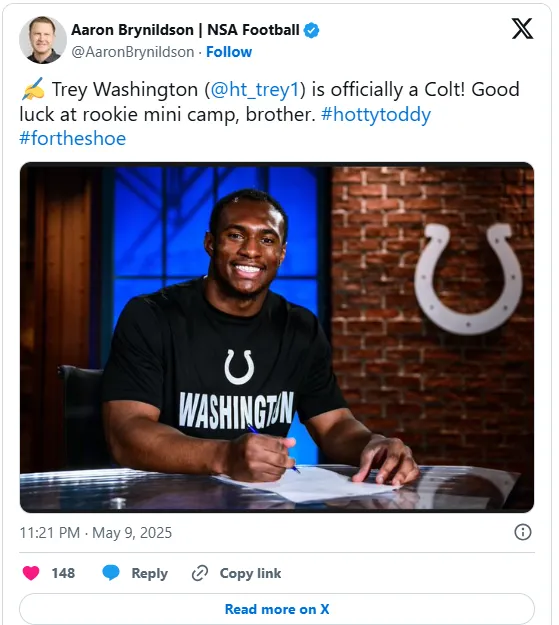The image size is (559, 625).
Task: Click the Copy link text
Action: coord(250,573)
